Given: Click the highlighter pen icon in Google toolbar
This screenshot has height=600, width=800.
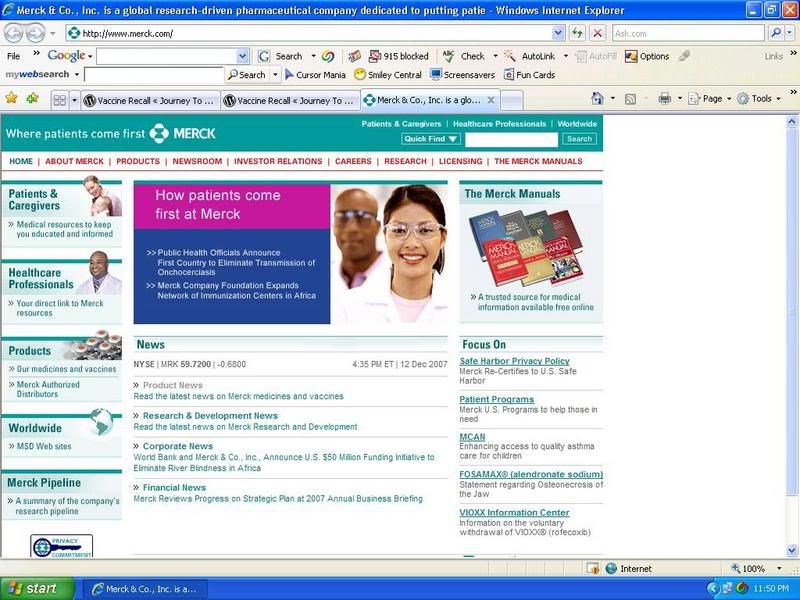Looking at the screenshot, I should point(685,56).
